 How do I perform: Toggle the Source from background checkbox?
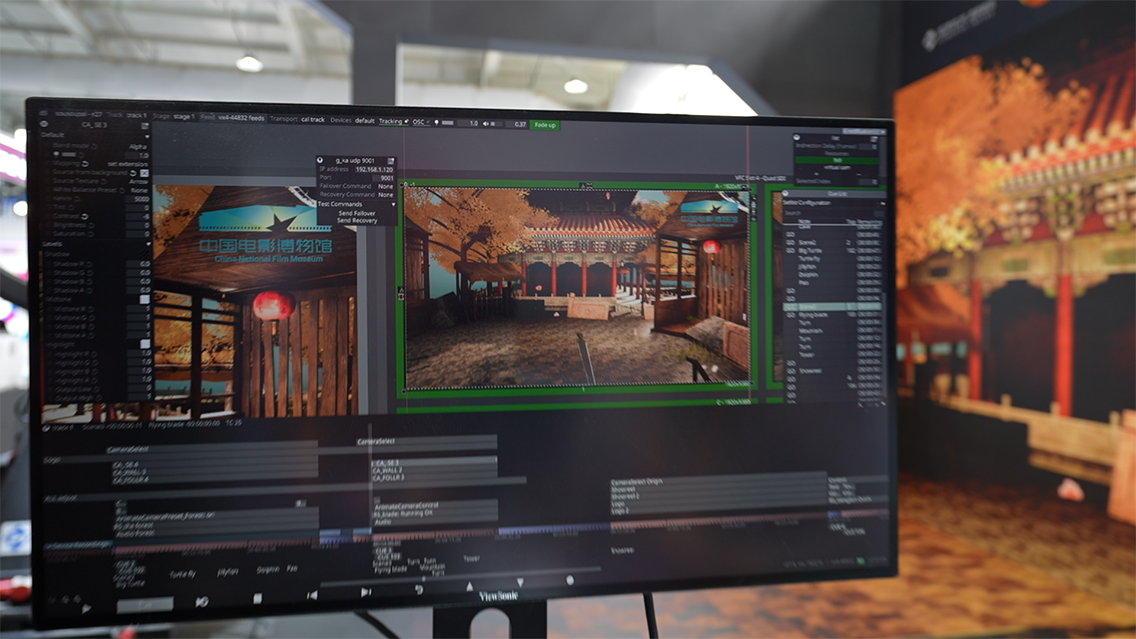click(143, 173)
